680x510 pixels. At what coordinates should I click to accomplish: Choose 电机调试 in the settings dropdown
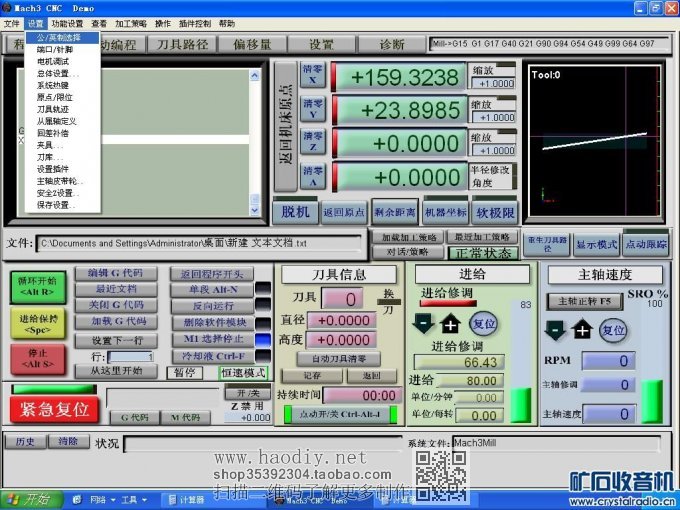pos(55,61)
